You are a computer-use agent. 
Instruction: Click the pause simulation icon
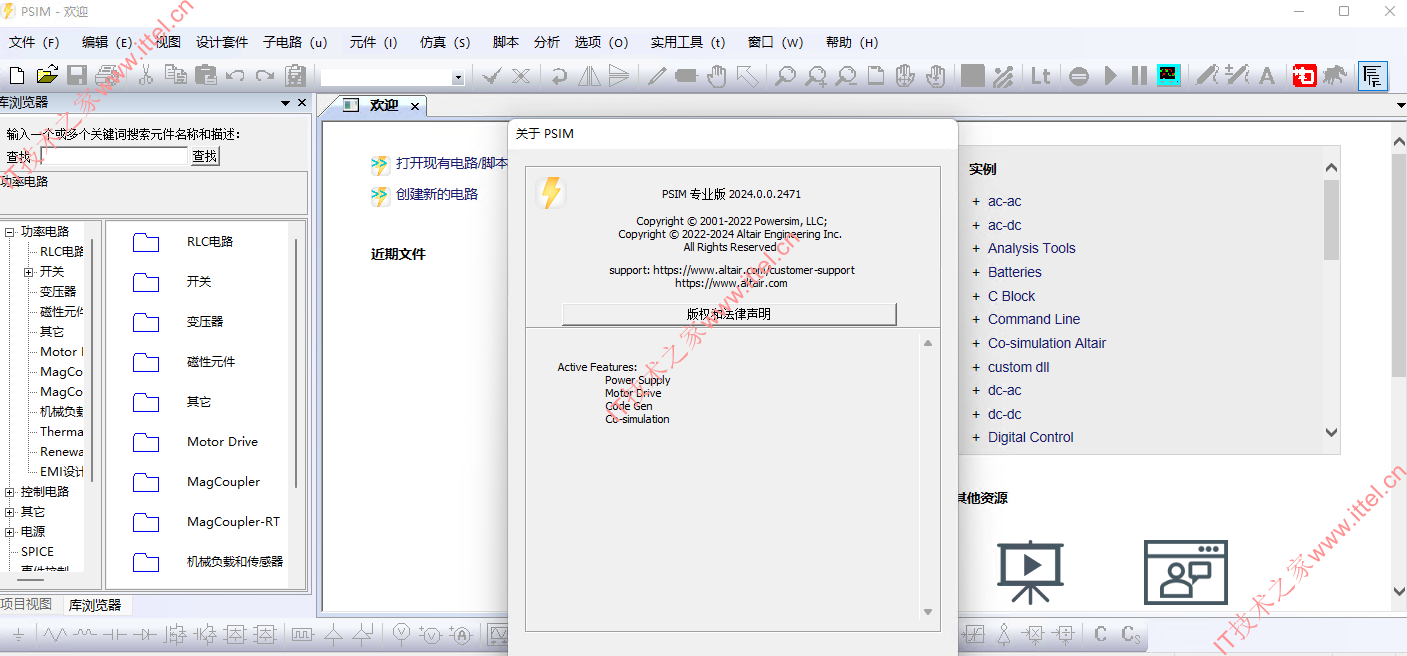pyautogui.click(x=1139, y=76)
